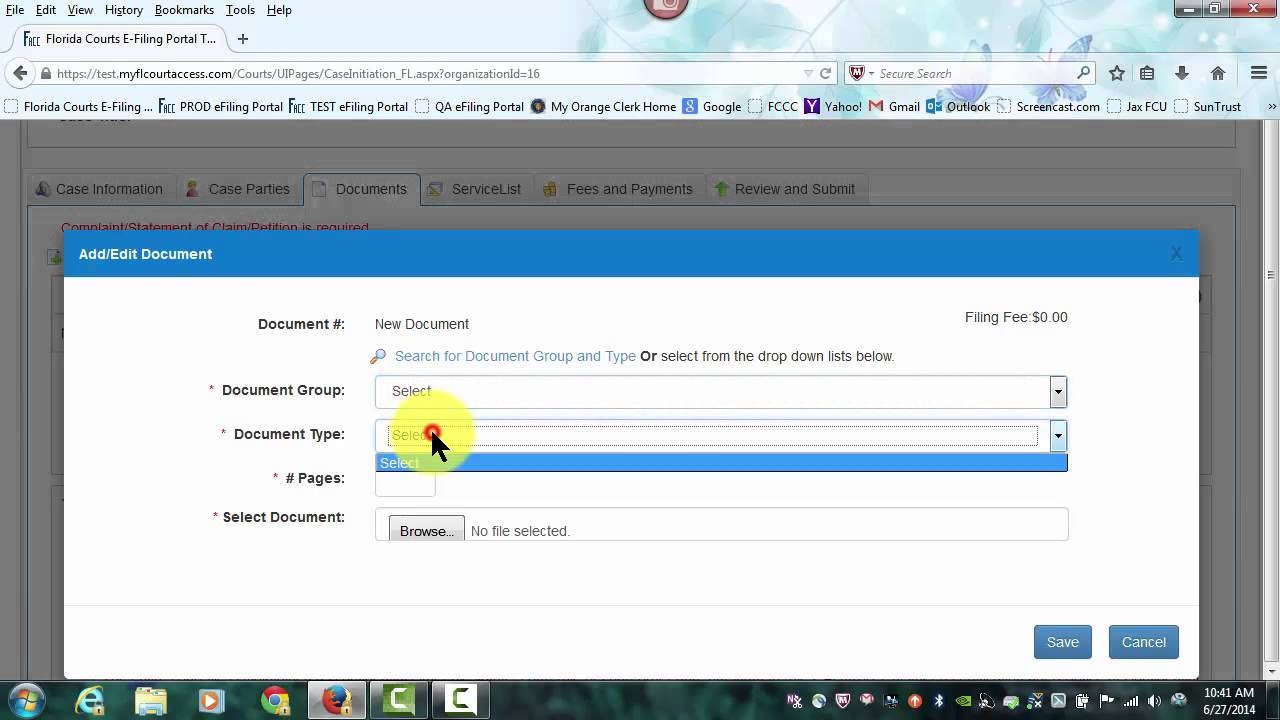Launch Google Chrome from the taskbar

(275, 700)
